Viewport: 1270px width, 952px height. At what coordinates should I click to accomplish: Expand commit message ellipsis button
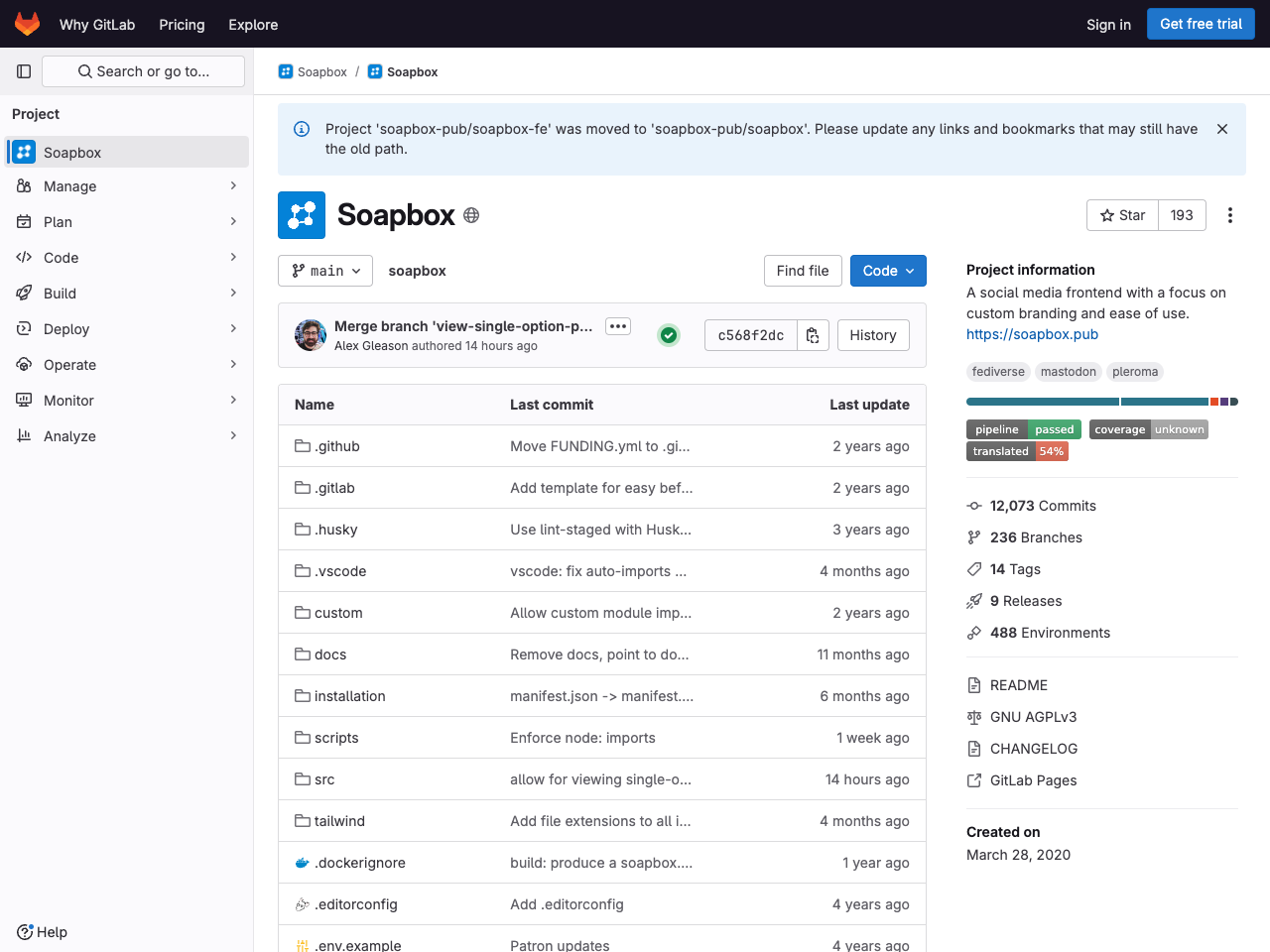coord(618,326)
